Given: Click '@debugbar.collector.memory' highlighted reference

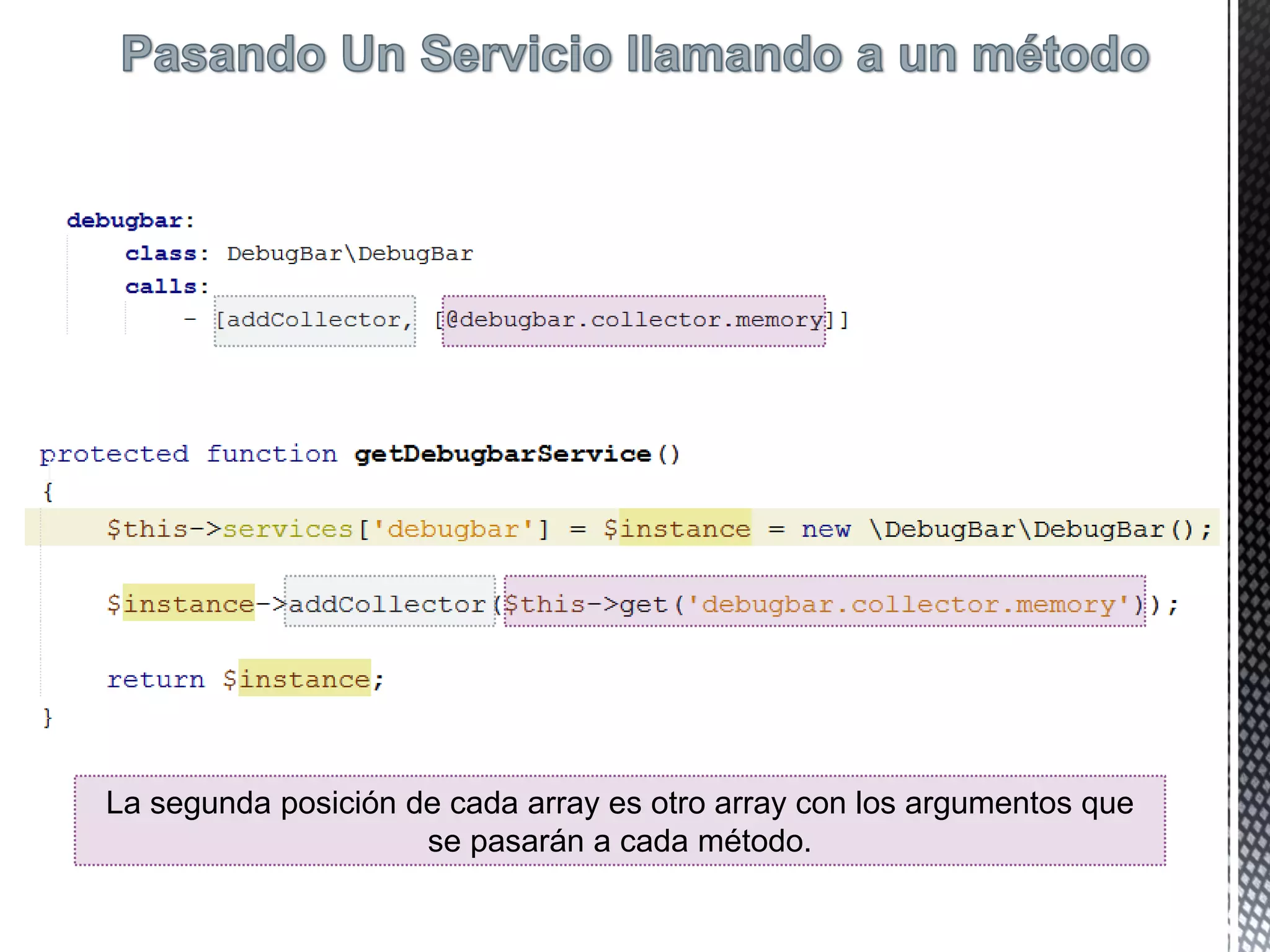Looking at the screenshot, I should point(634,320).
